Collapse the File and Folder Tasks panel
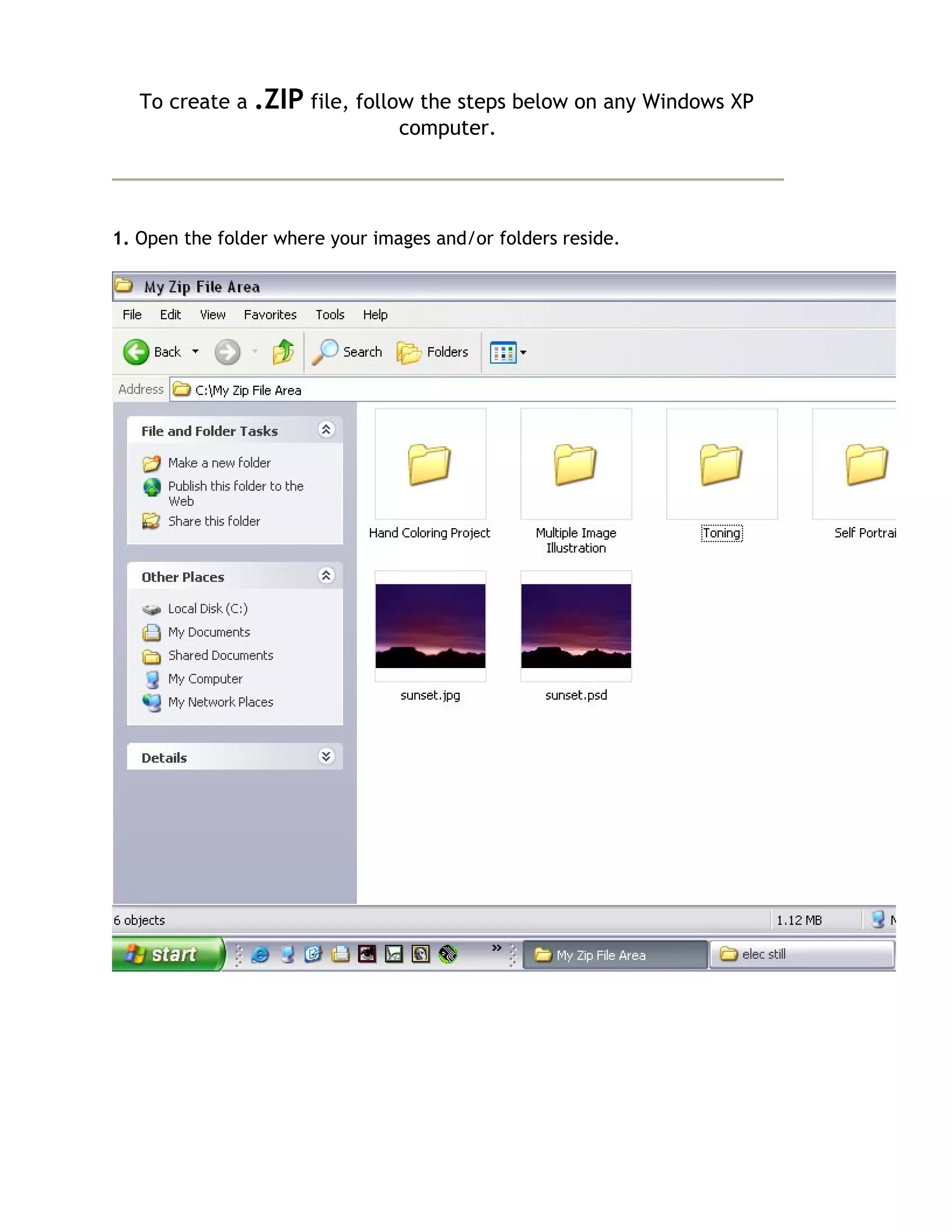 (x=326, y=430)
